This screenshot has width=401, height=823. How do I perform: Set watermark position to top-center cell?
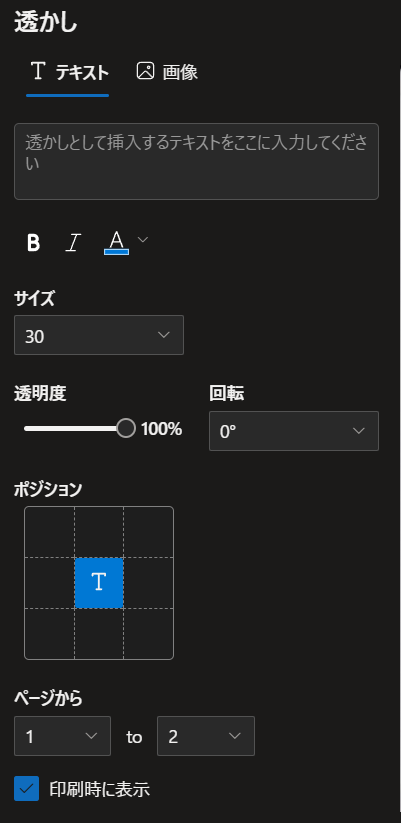point(99,532)
